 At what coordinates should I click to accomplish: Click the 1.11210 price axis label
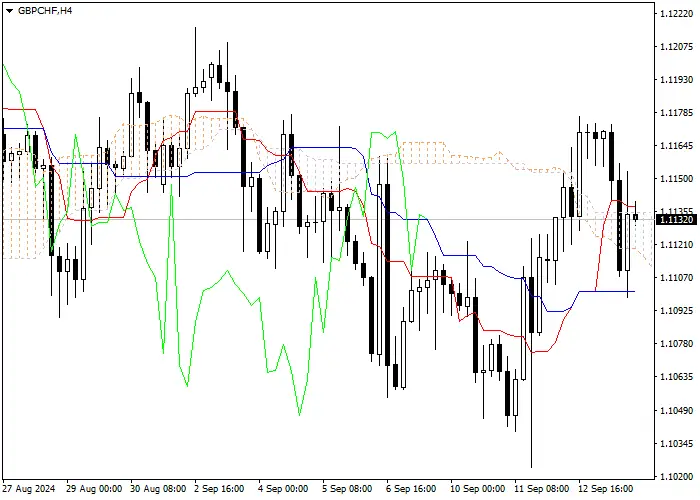pyautogui.click(x=676, y=245)
